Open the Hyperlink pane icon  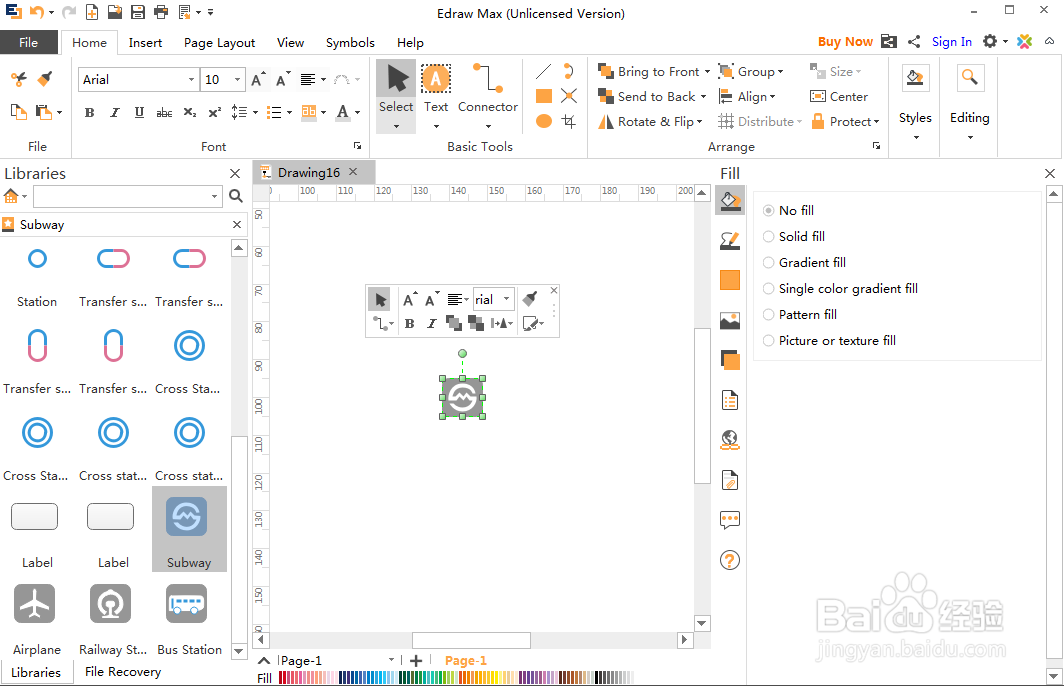pos(730,440)
